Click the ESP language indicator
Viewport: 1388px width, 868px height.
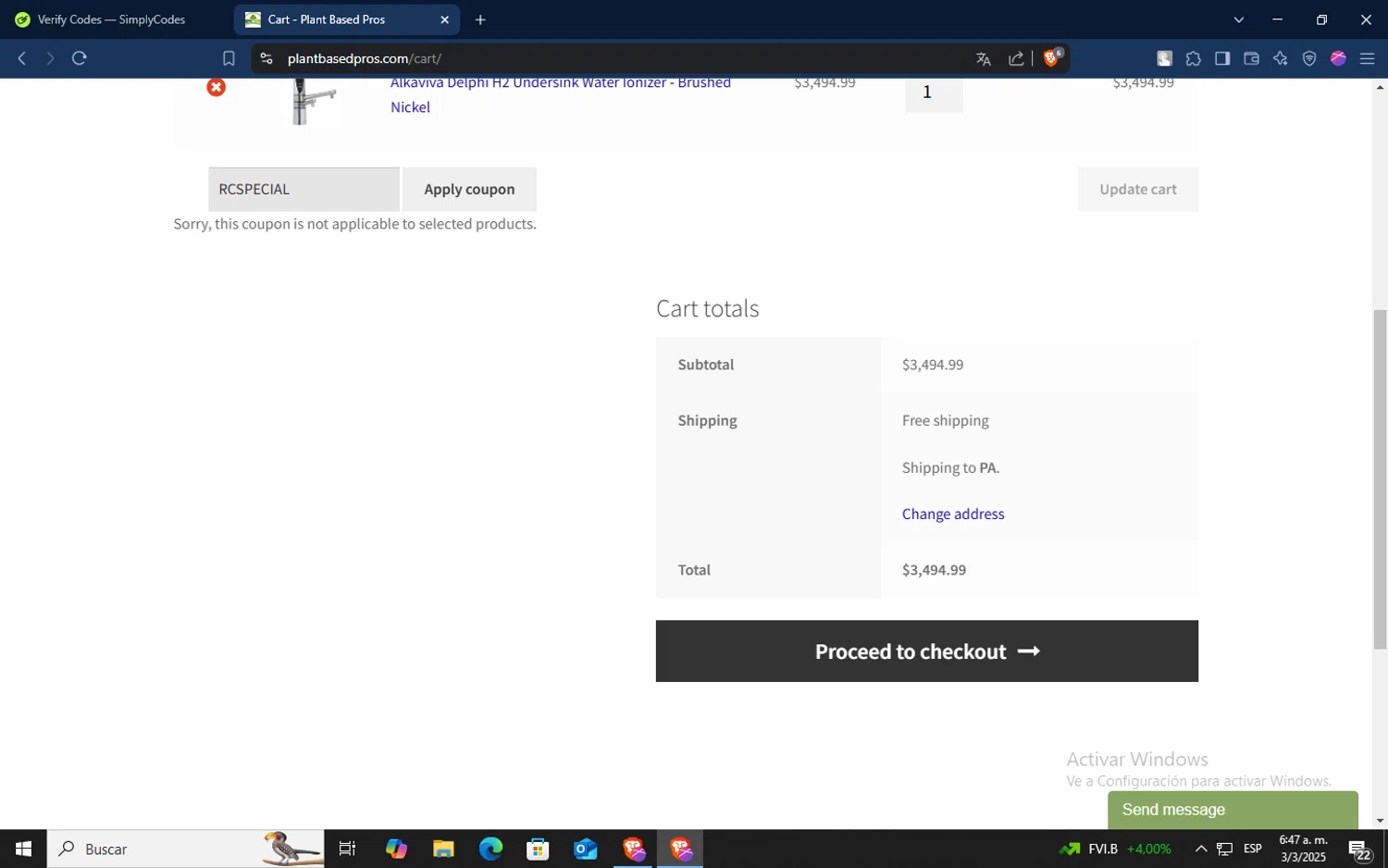[x=1253, y=849]
